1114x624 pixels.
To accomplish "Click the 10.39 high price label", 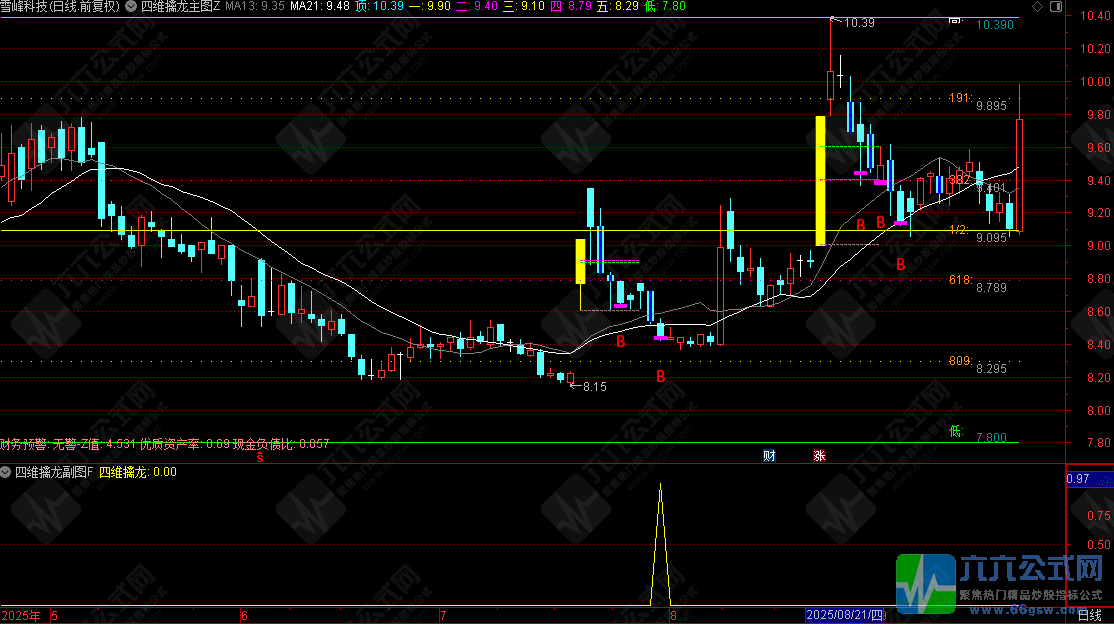I will coord(859,23).
